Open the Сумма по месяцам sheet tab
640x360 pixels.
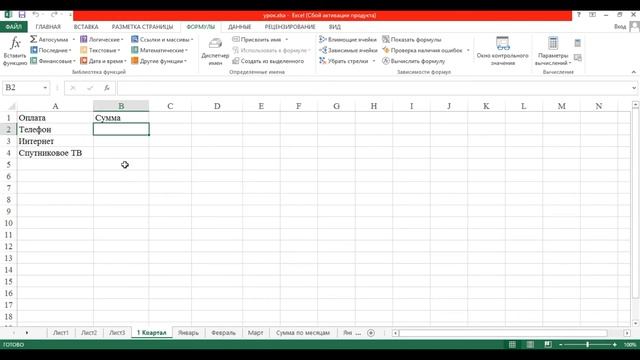pyautogui.click(x=302, y=333)
